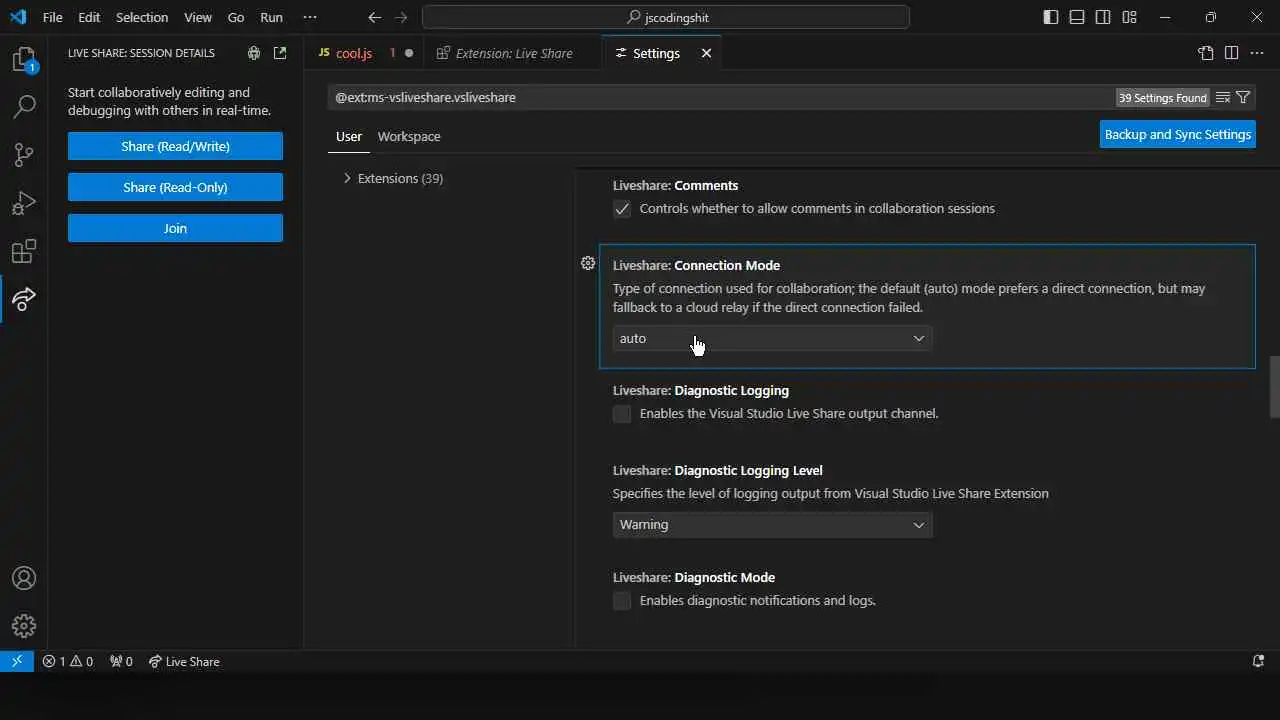
Task: Toggle the secondary side bar layout icon
Action: coord(1103,17)
